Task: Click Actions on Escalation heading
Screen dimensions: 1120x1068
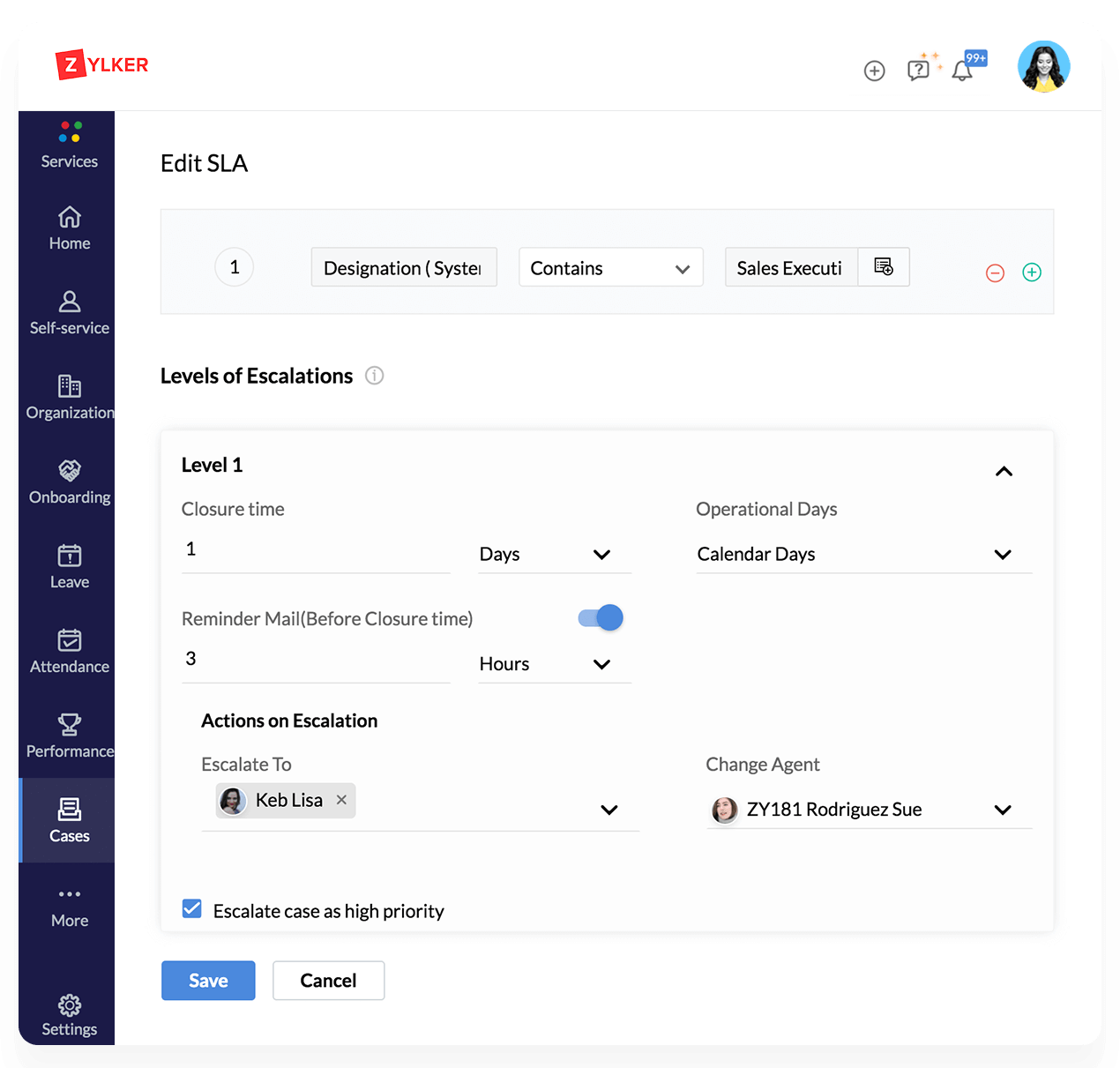Action: coord(289,721)
